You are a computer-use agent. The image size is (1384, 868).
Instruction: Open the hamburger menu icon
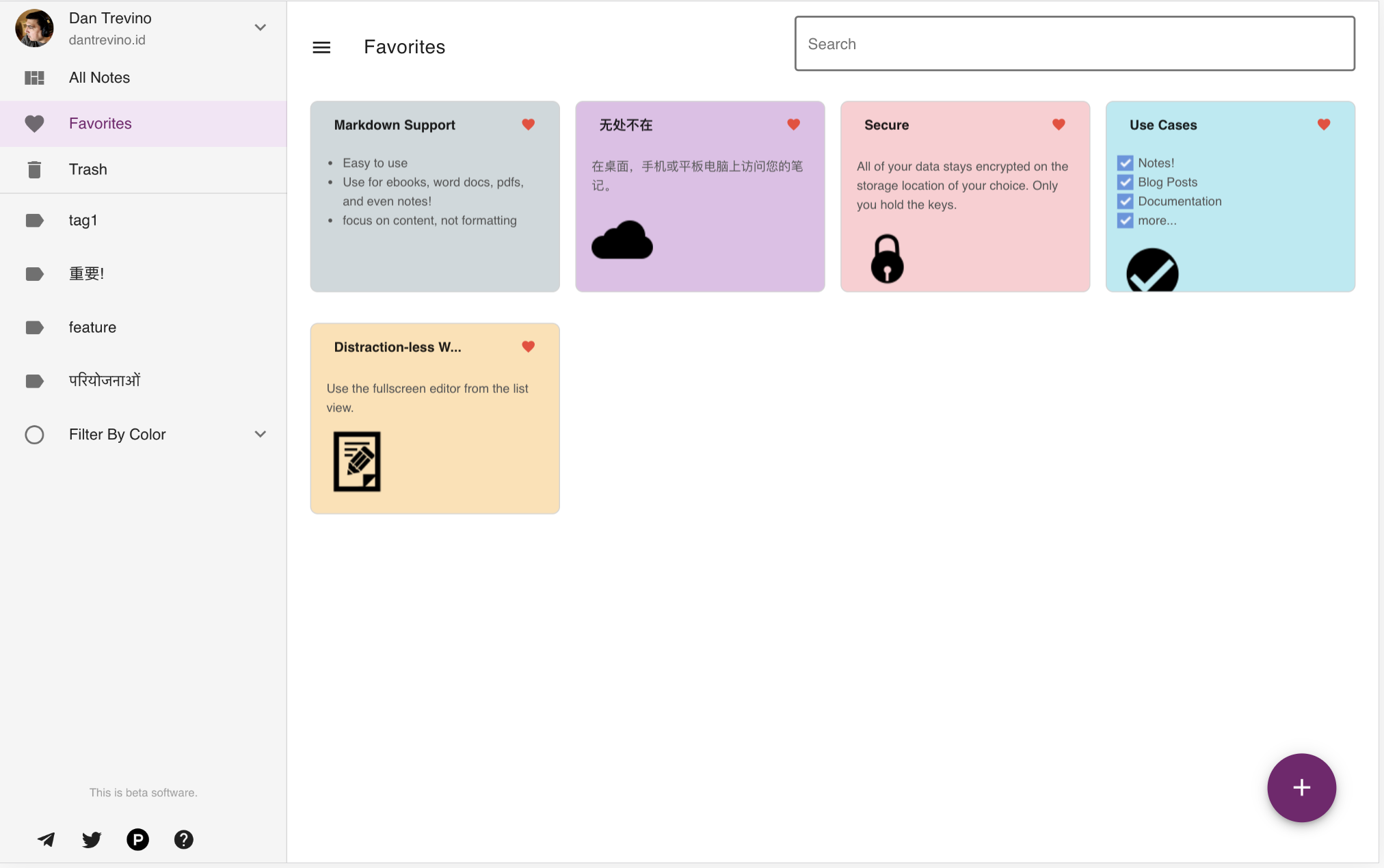coord(321,47)
